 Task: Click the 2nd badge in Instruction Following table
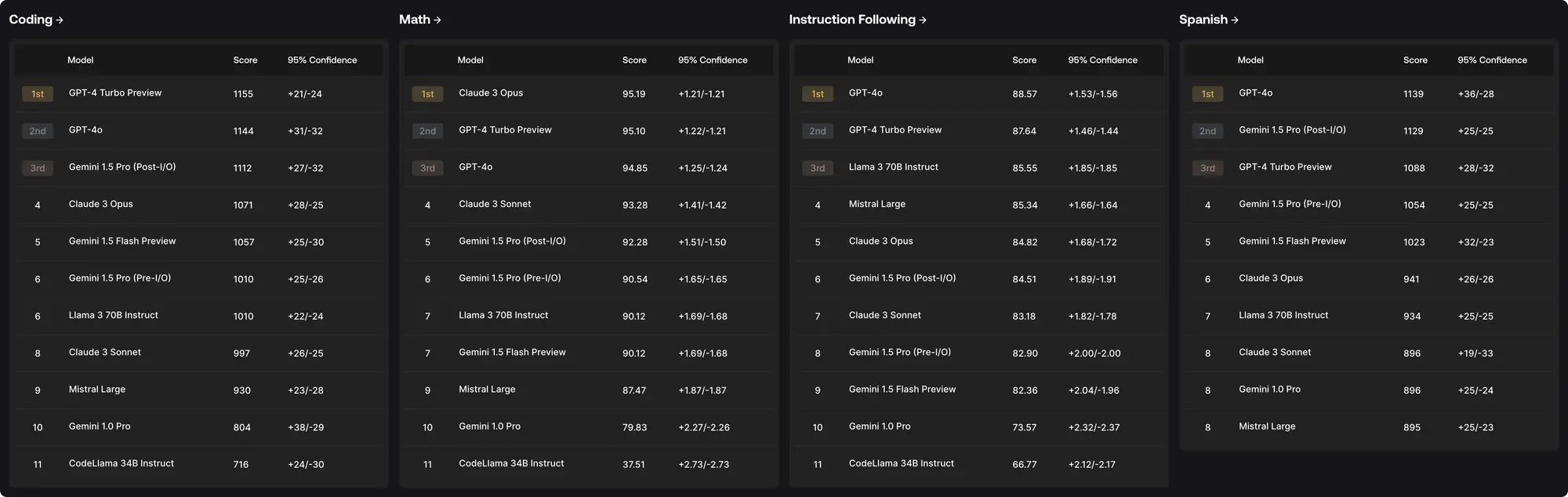click(818, 131)
